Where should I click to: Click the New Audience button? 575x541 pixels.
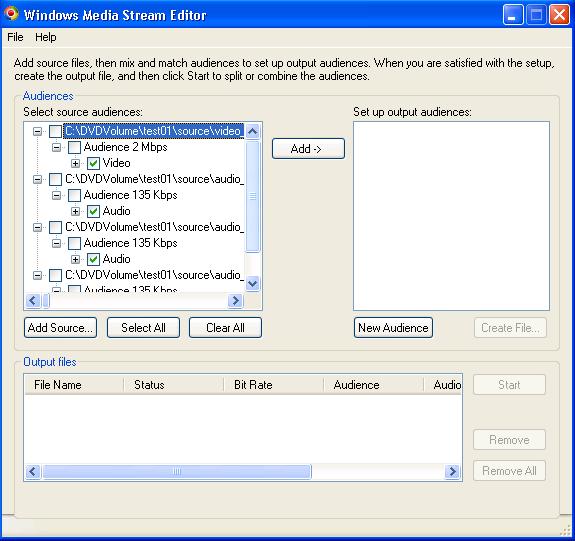393,328
